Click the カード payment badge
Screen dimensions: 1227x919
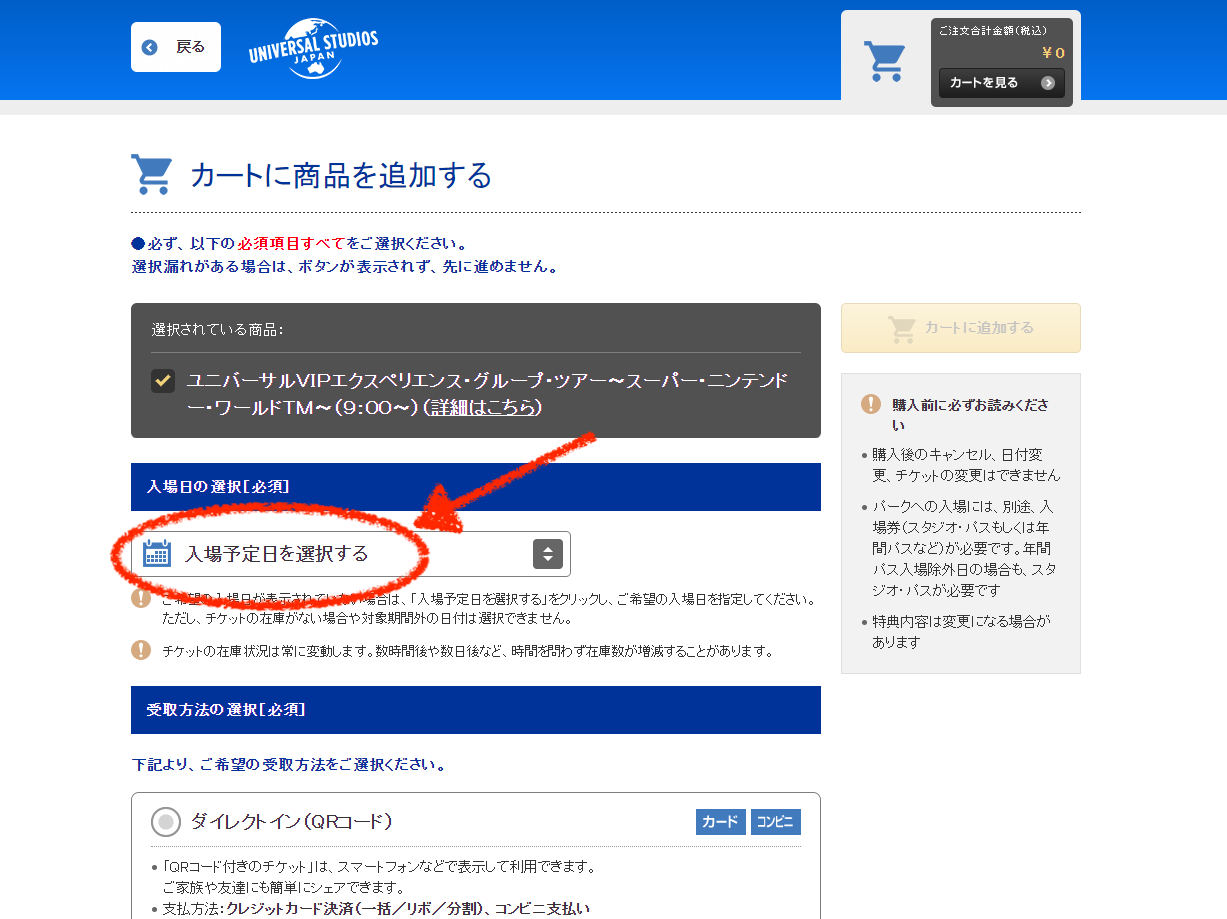click(720, 822)
